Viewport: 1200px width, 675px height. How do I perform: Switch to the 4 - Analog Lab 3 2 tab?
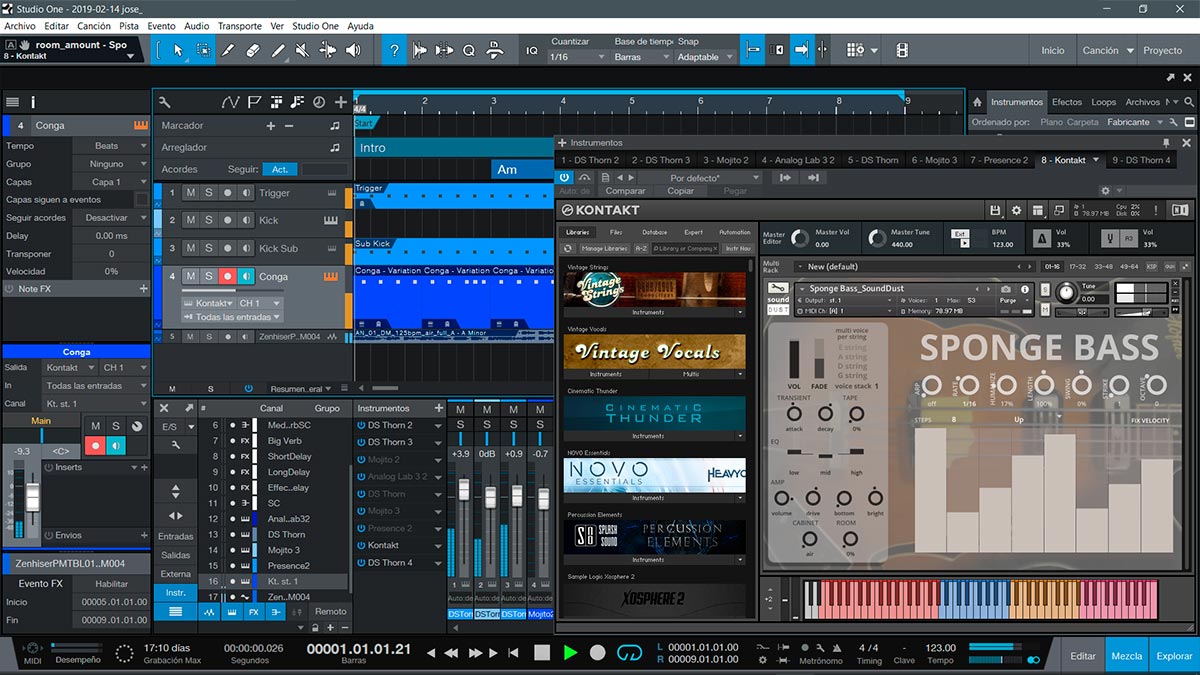pos(797,160)
